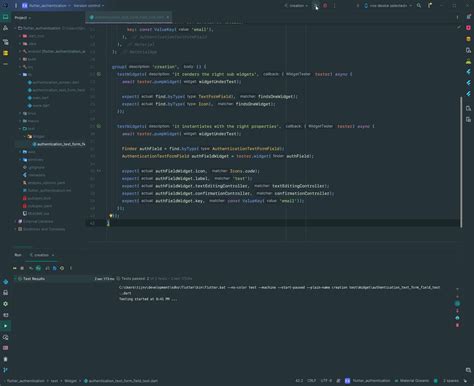Open the yellow database icon in right stripe
The width and height of the screenshot is (474, 386).
pyautogui.click(x=468, y=39)
